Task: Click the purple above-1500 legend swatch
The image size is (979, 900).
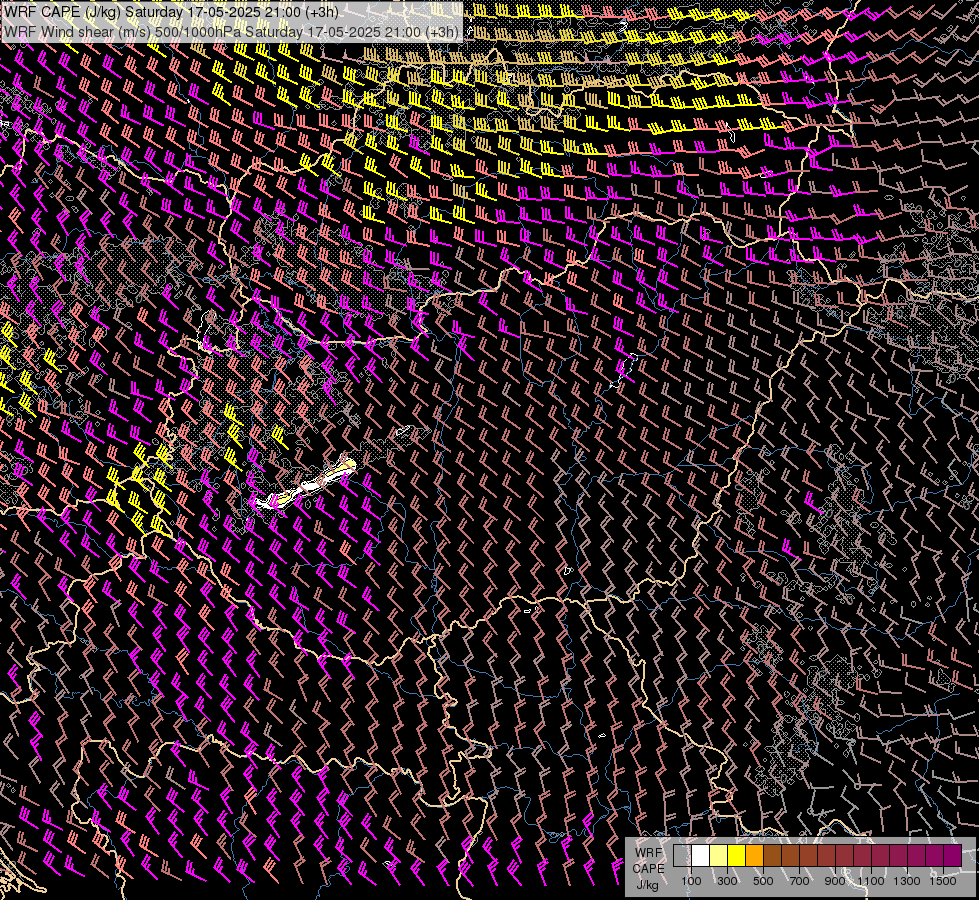Action: (x=953, y=855)
